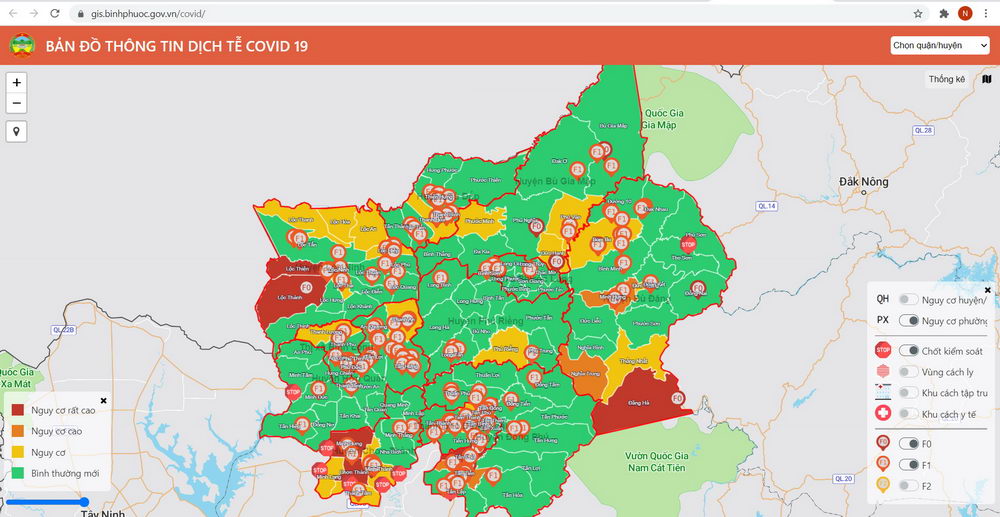Viewport: 1000px width, 517px height.
Task: Open the browser extensions puzzle icon
Action: coord(943,14)
